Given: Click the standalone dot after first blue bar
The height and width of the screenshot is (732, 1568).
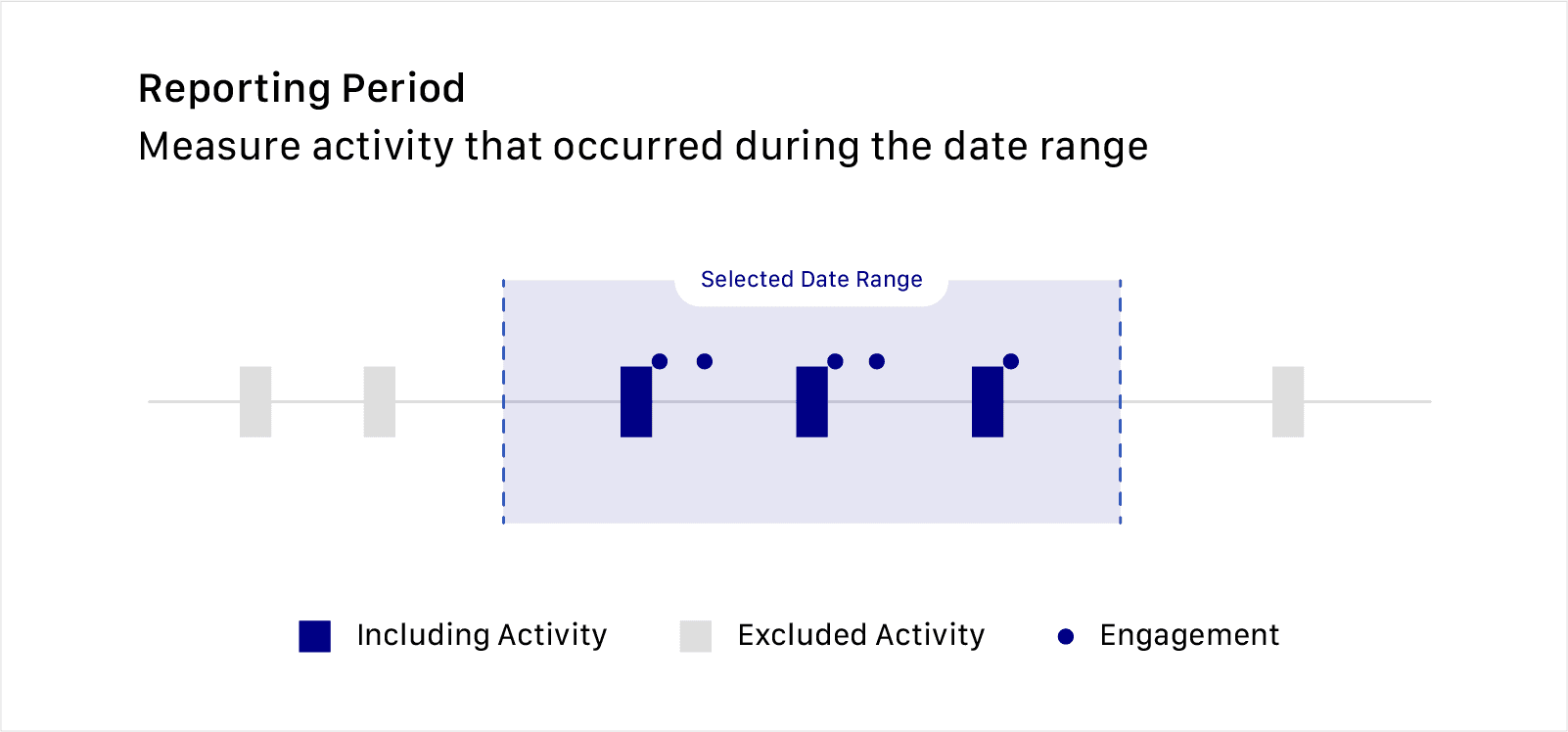Looking at the screenshot, I should (x=705, y=361).
